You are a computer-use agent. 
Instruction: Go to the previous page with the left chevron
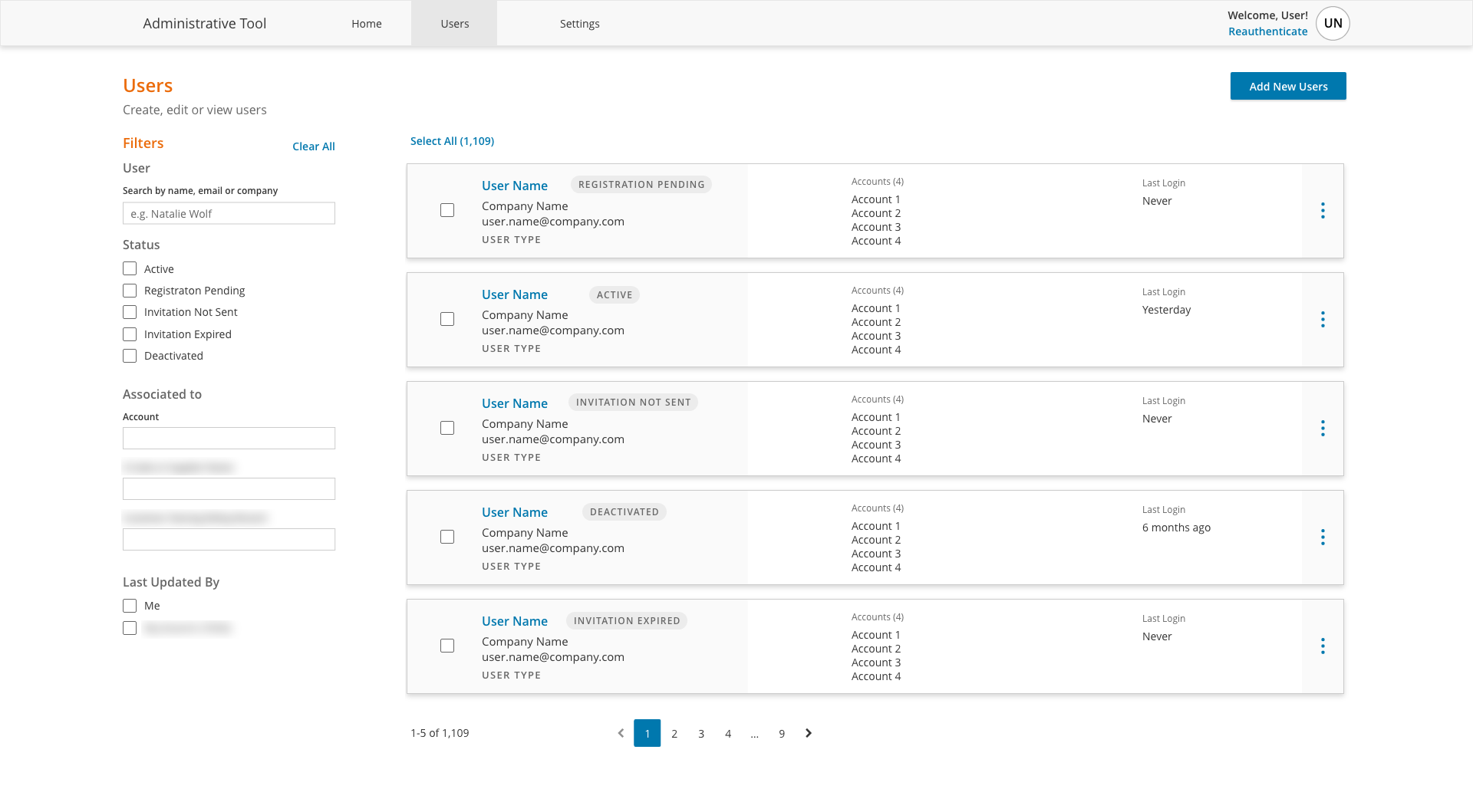621,733
